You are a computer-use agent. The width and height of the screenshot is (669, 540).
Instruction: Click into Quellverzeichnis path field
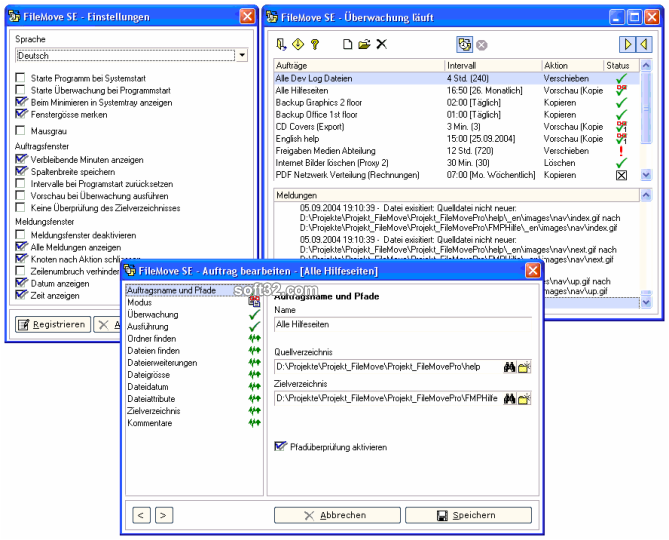tap(388, 367)
